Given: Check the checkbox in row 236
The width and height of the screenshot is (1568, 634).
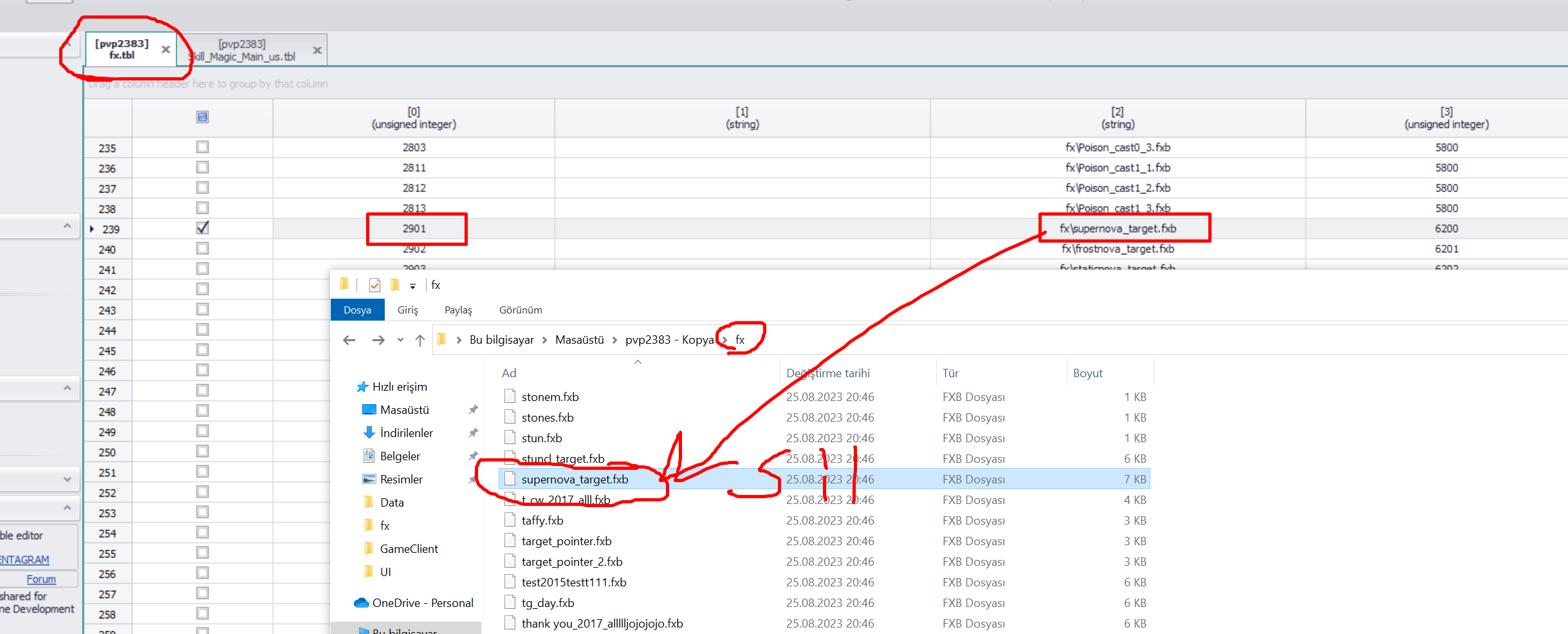Looking at the screenshot, I should pyautogui.click(x=203, y=167).
